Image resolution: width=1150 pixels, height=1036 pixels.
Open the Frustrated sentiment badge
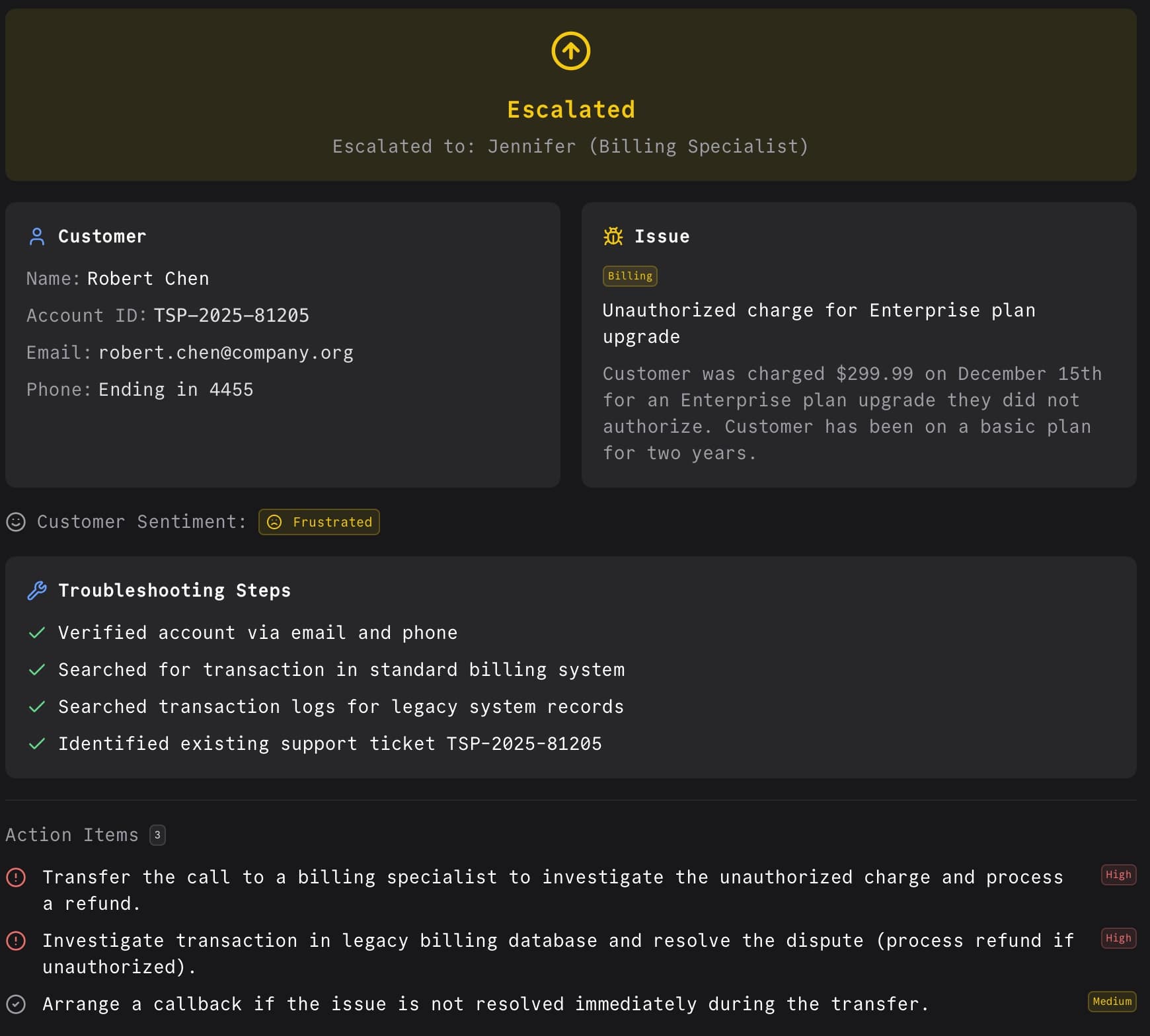[x=319, y=522]
